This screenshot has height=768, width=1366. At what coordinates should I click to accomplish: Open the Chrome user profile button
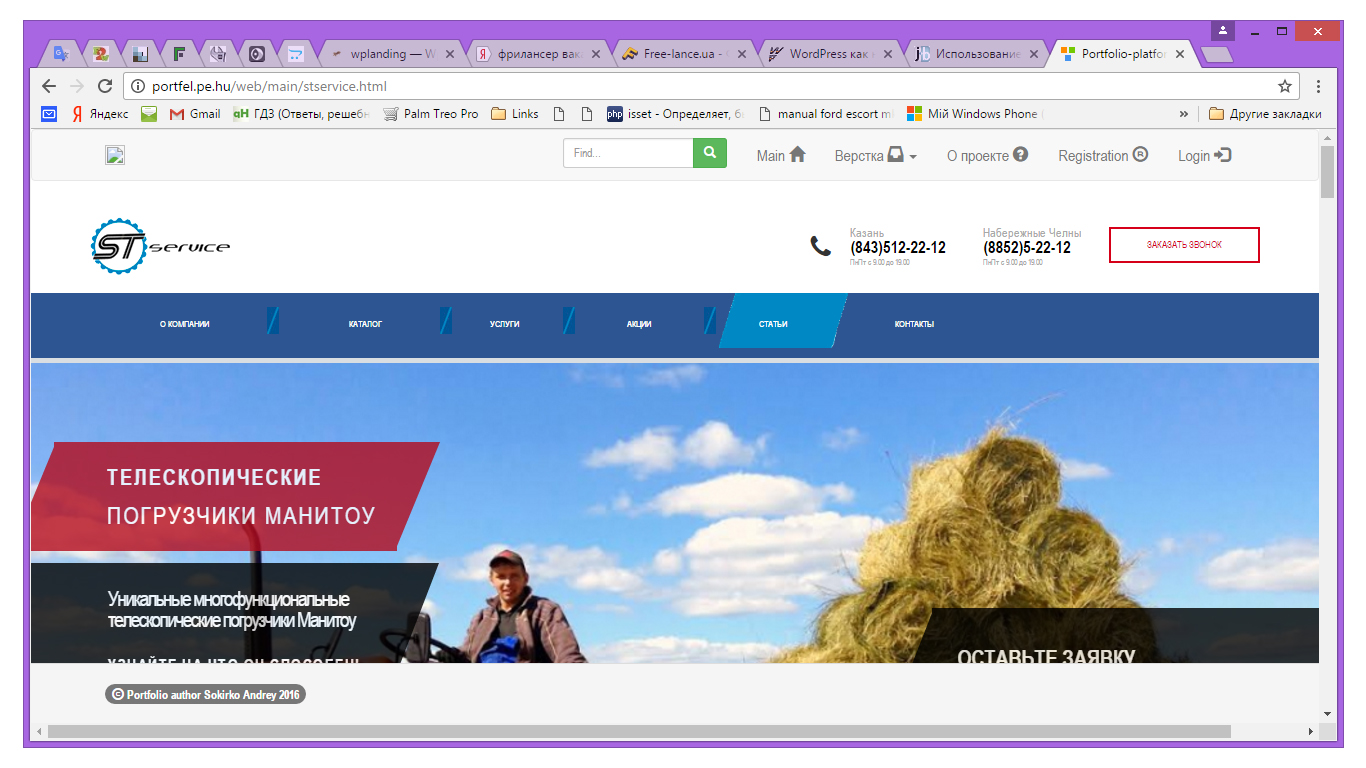point(1223,31)
